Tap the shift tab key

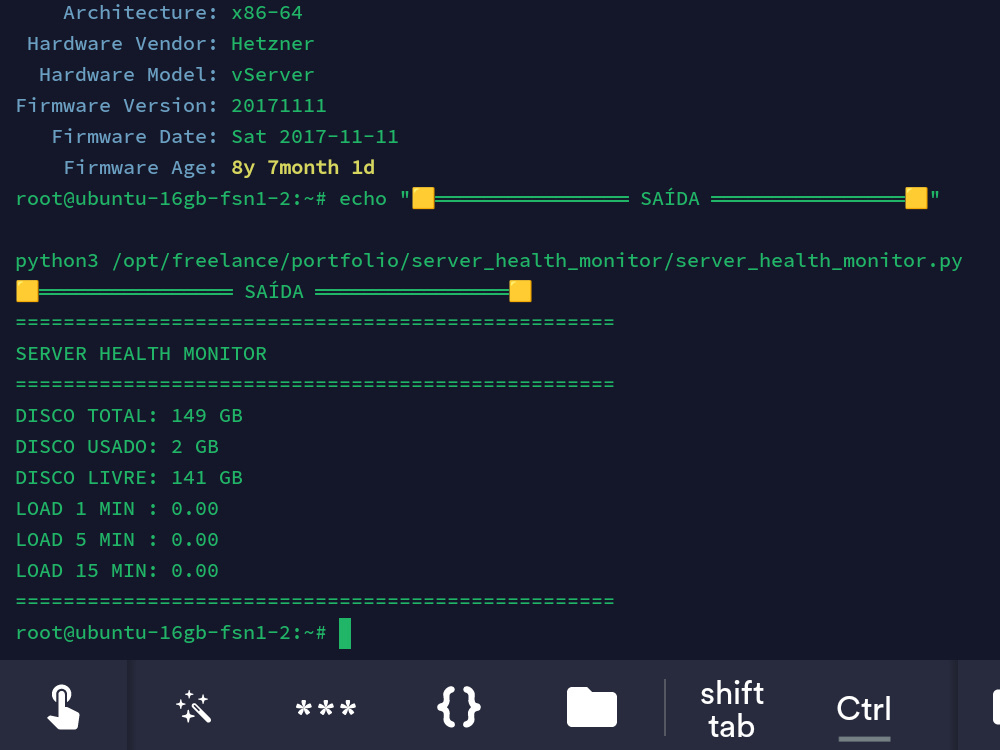point(732,709)
